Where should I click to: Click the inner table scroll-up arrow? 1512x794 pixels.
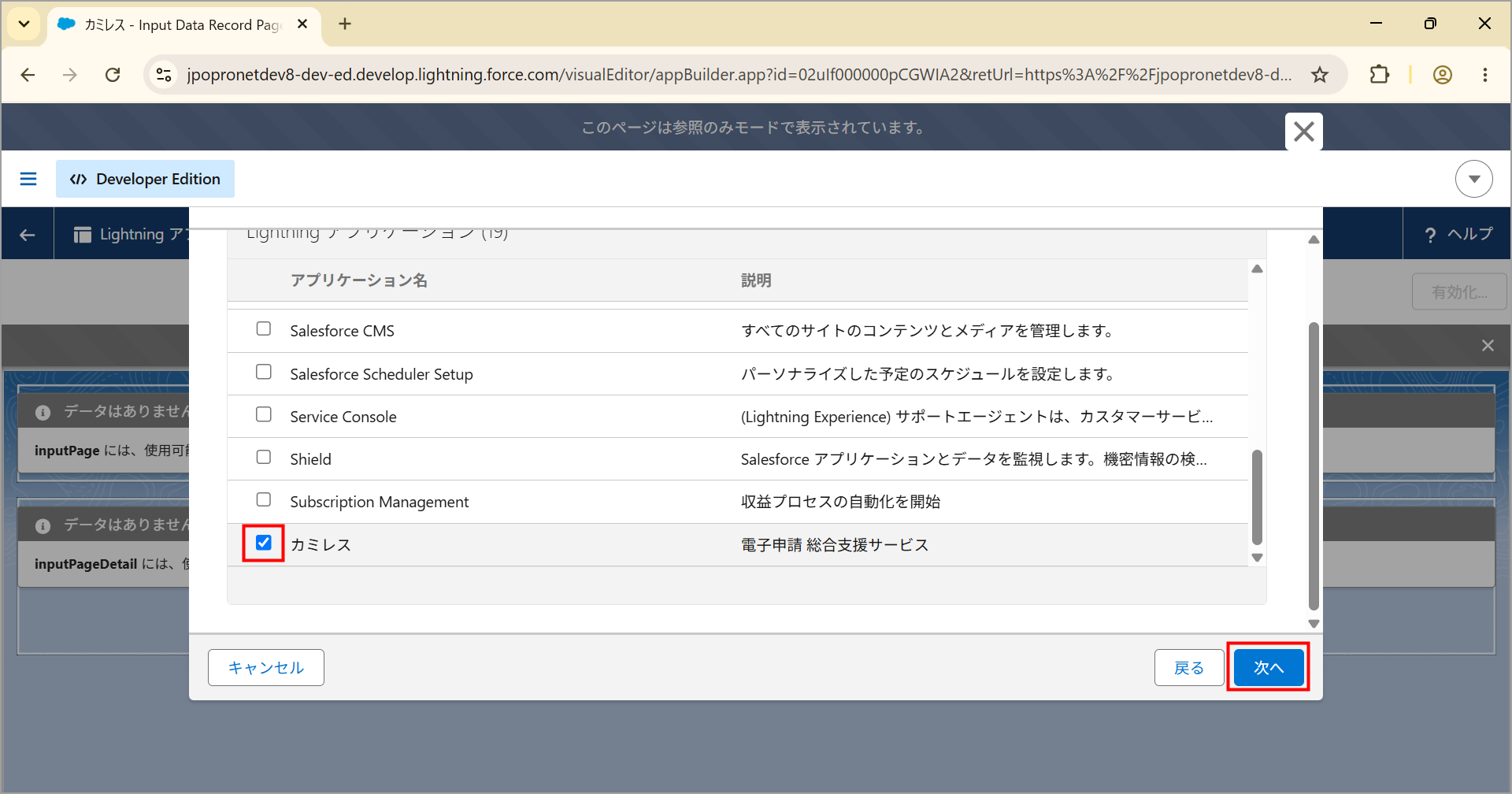[1257, 269]
